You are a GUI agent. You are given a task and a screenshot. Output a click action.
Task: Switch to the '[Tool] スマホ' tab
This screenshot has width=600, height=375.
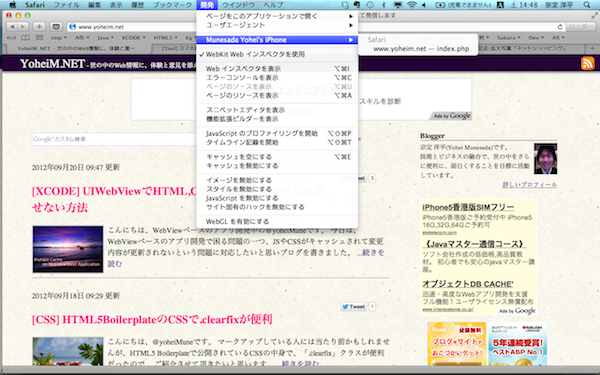click(x=174, y=49)
